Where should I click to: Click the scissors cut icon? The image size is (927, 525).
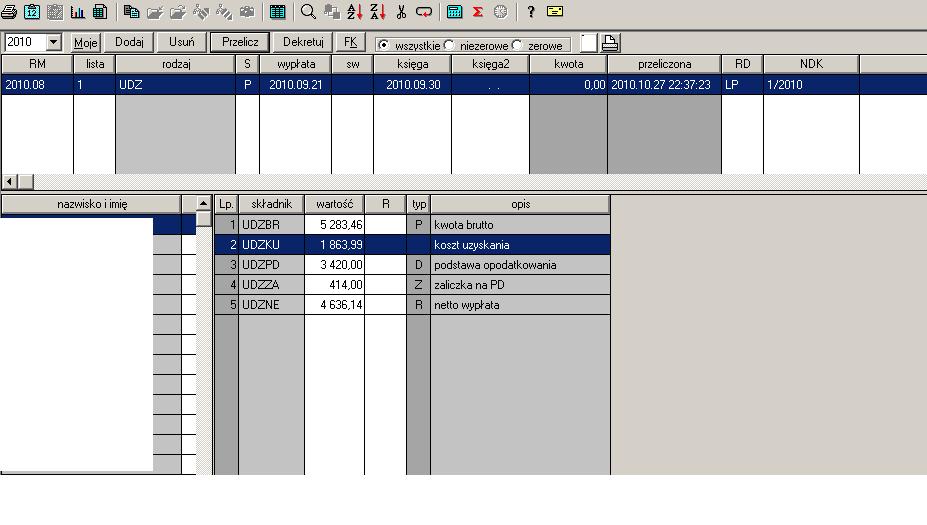click(401, 12)
